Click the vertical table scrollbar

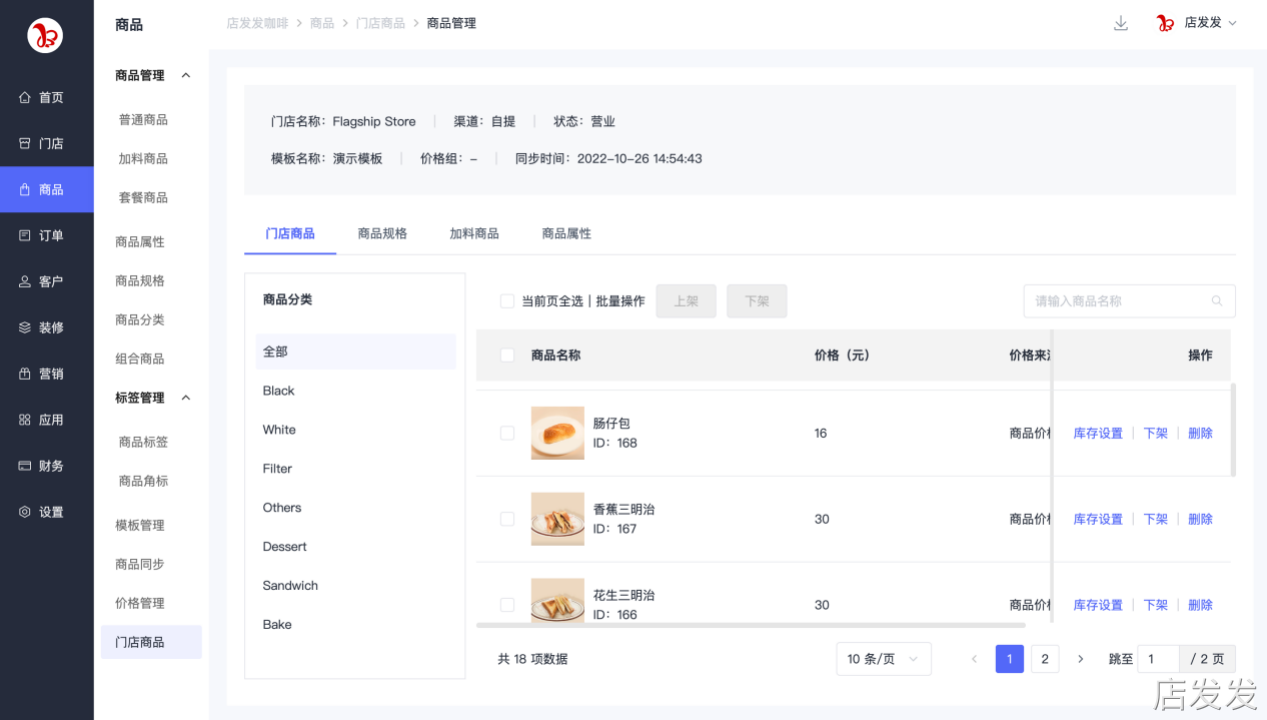click(1232, 429)
